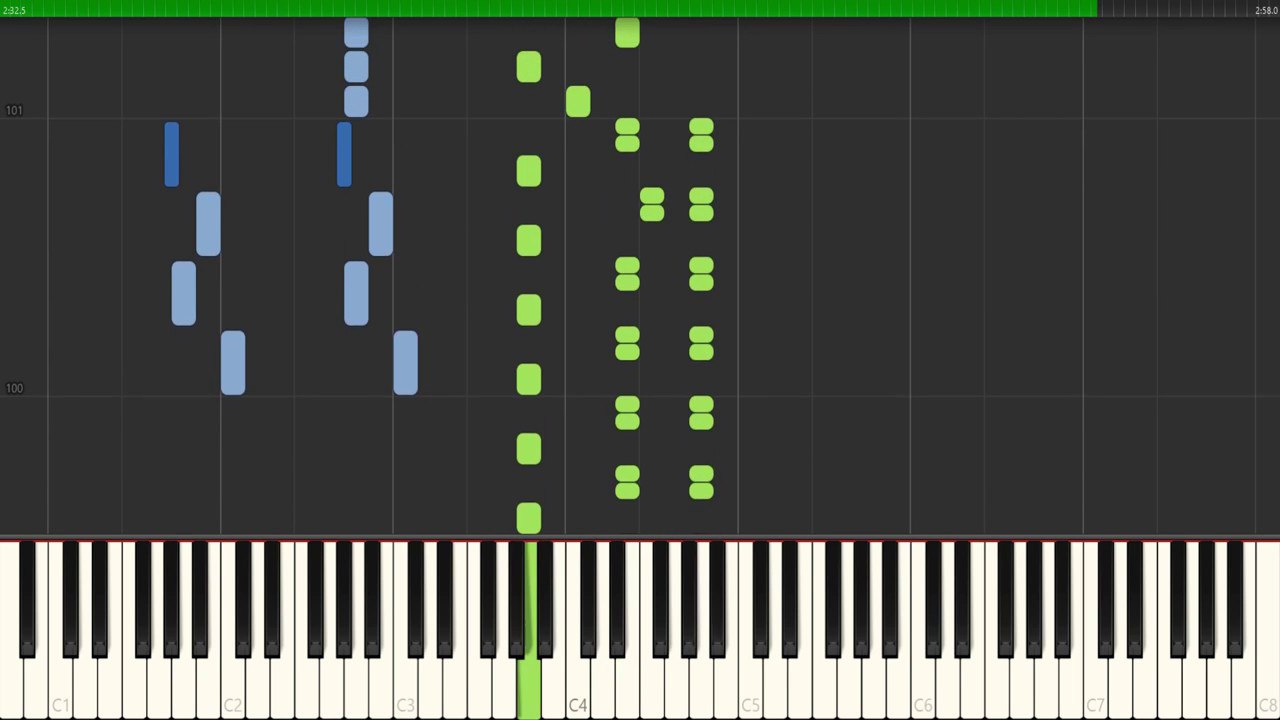Click the 2:32.5 elapsed time label
Viewport: 1280px width, 720px height.
pos(14,10)
